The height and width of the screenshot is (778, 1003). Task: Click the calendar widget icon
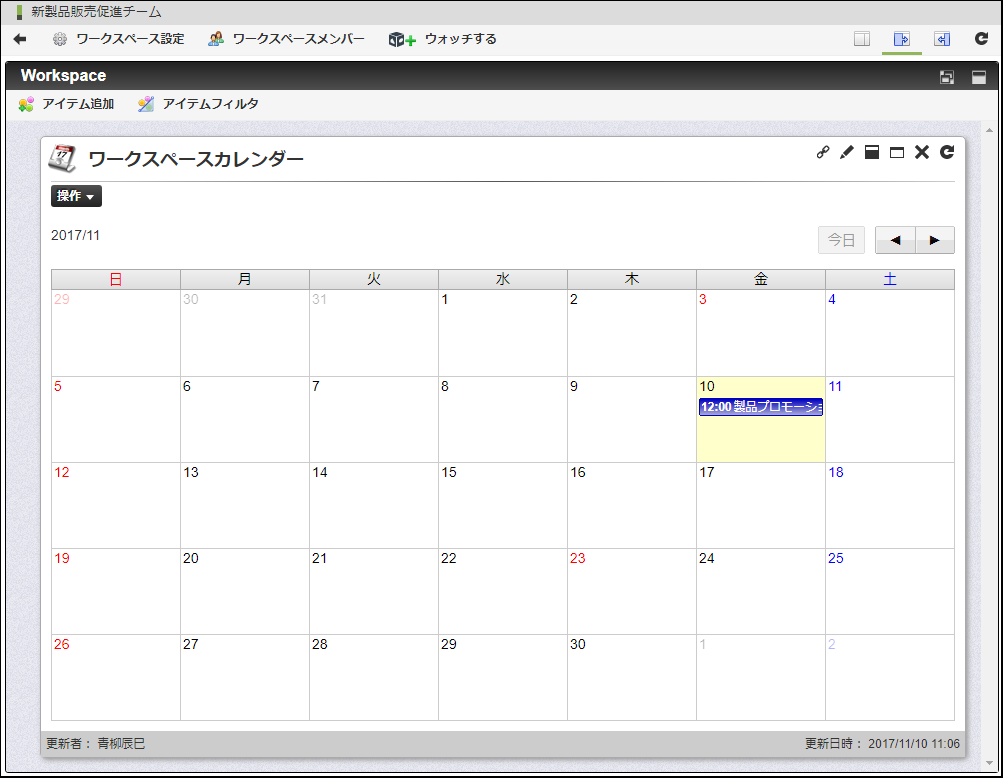tap(62, 158)
